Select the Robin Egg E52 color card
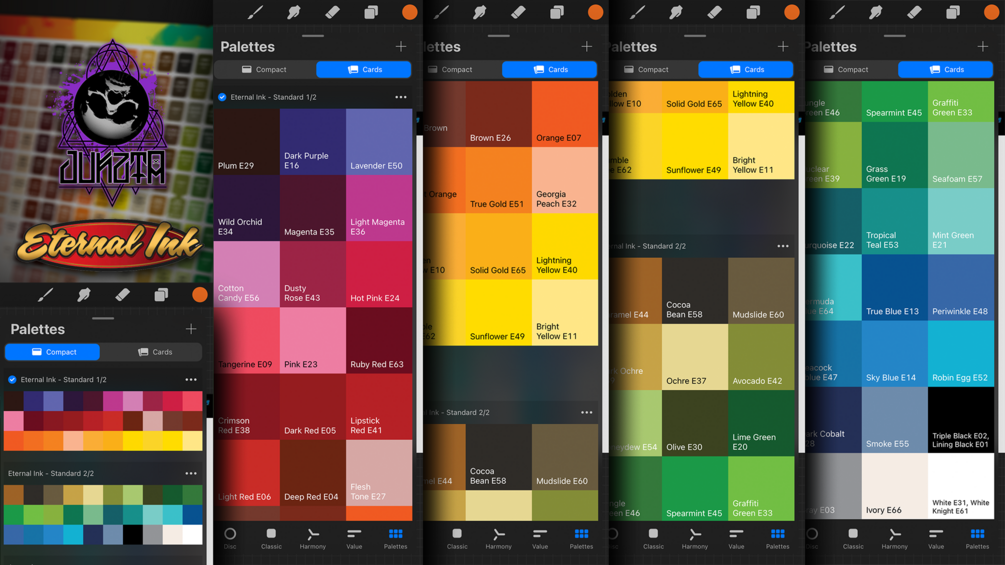Image resolution: width=1005 pixels, height=565 pixels. tap(961, 354)
